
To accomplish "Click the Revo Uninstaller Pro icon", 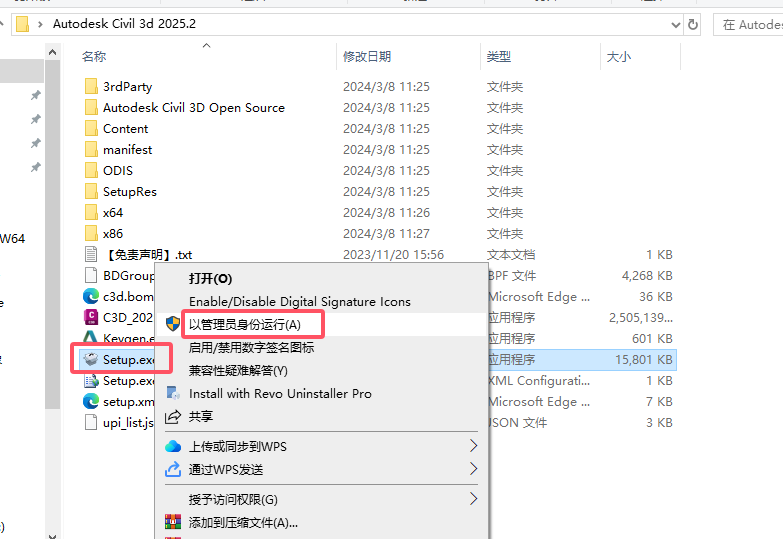I will pos(173,393).
